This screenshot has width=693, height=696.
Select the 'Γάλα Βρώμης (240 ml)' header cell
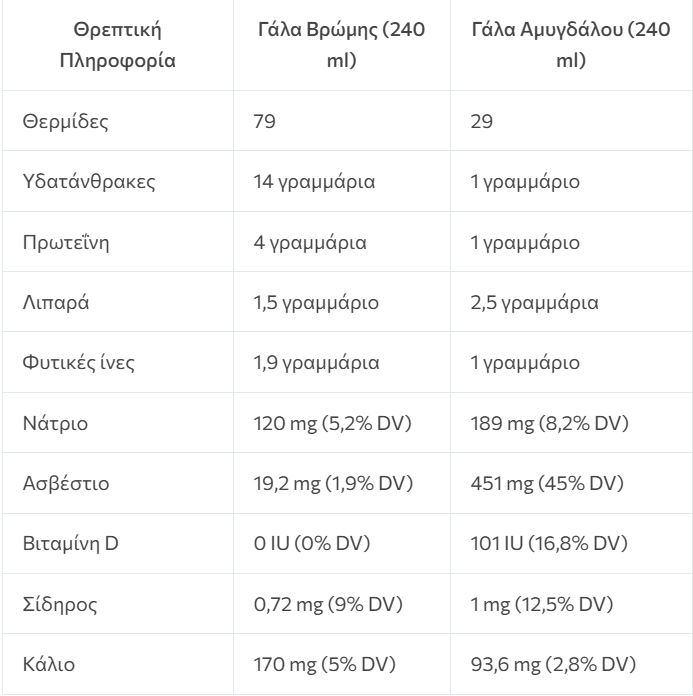click(x=341, y=45)
